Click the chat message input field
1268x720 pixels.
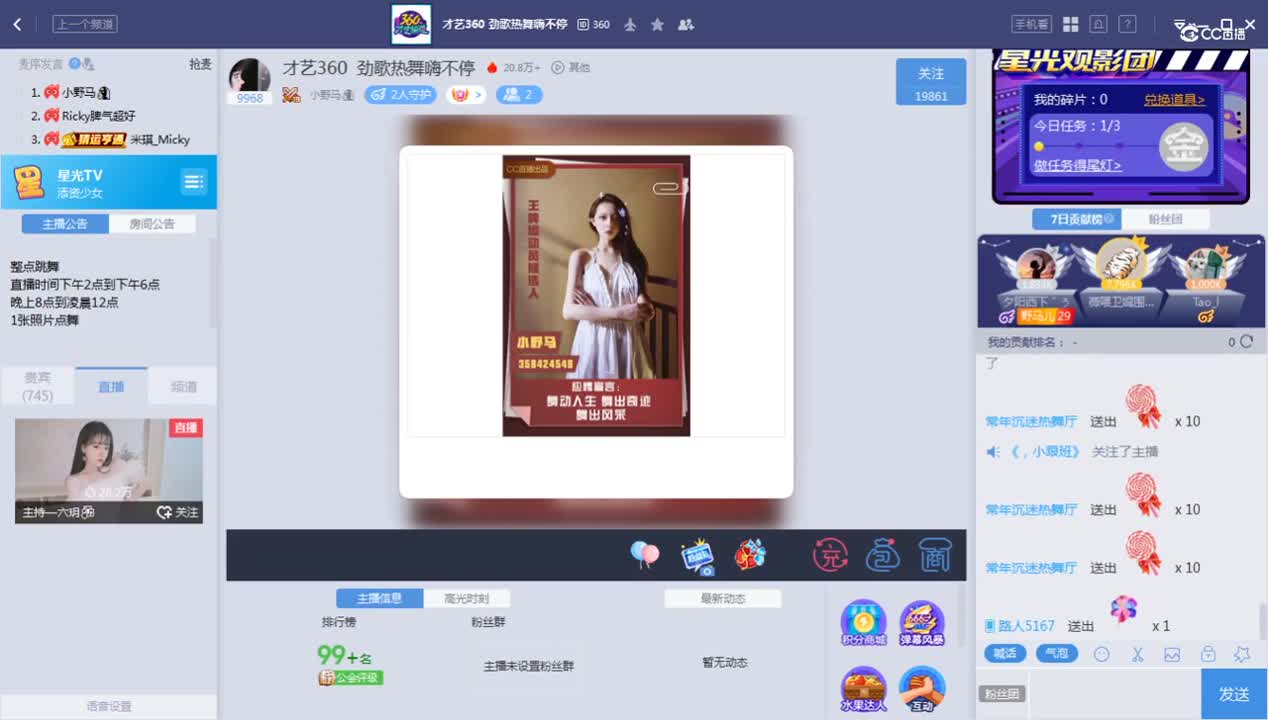[x=1115, y=694]
